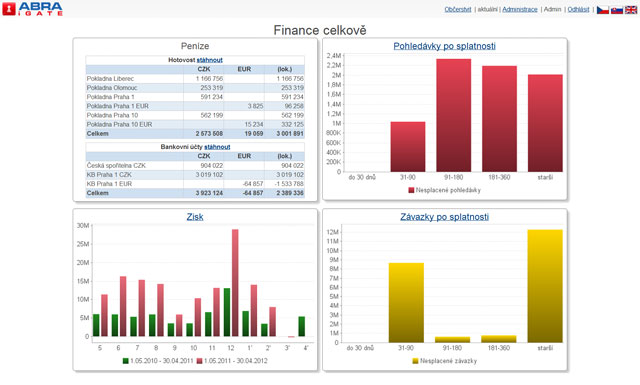The image size is (640, 385).
Task: Click the starší red receivables bar
Action: (545, 123)
